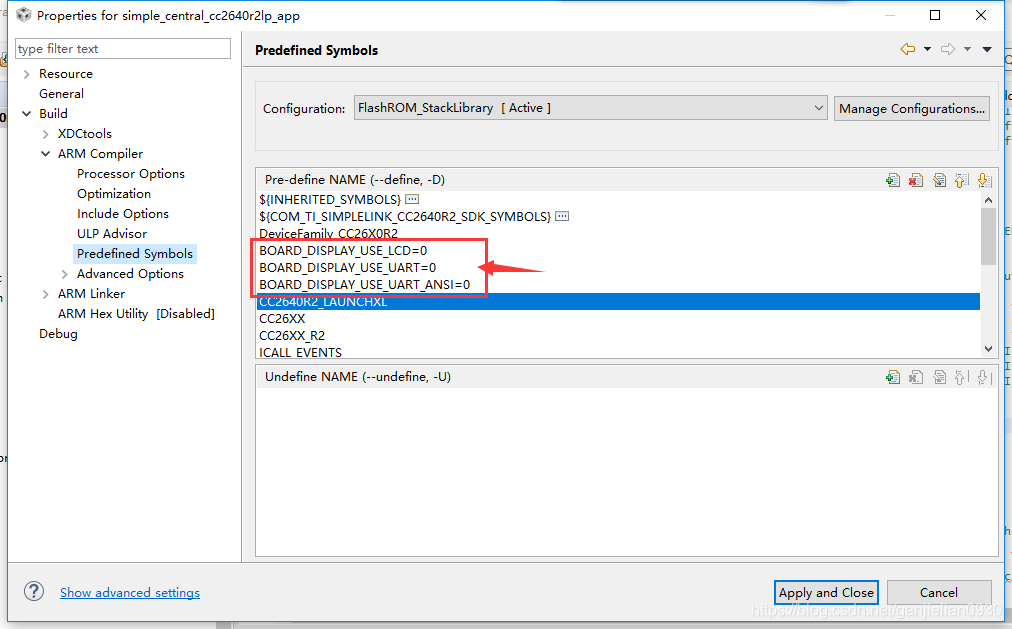Screen dimensions: 1012x629
Task: Maximize the Properties dialog window
Action: tap(935, 15)
